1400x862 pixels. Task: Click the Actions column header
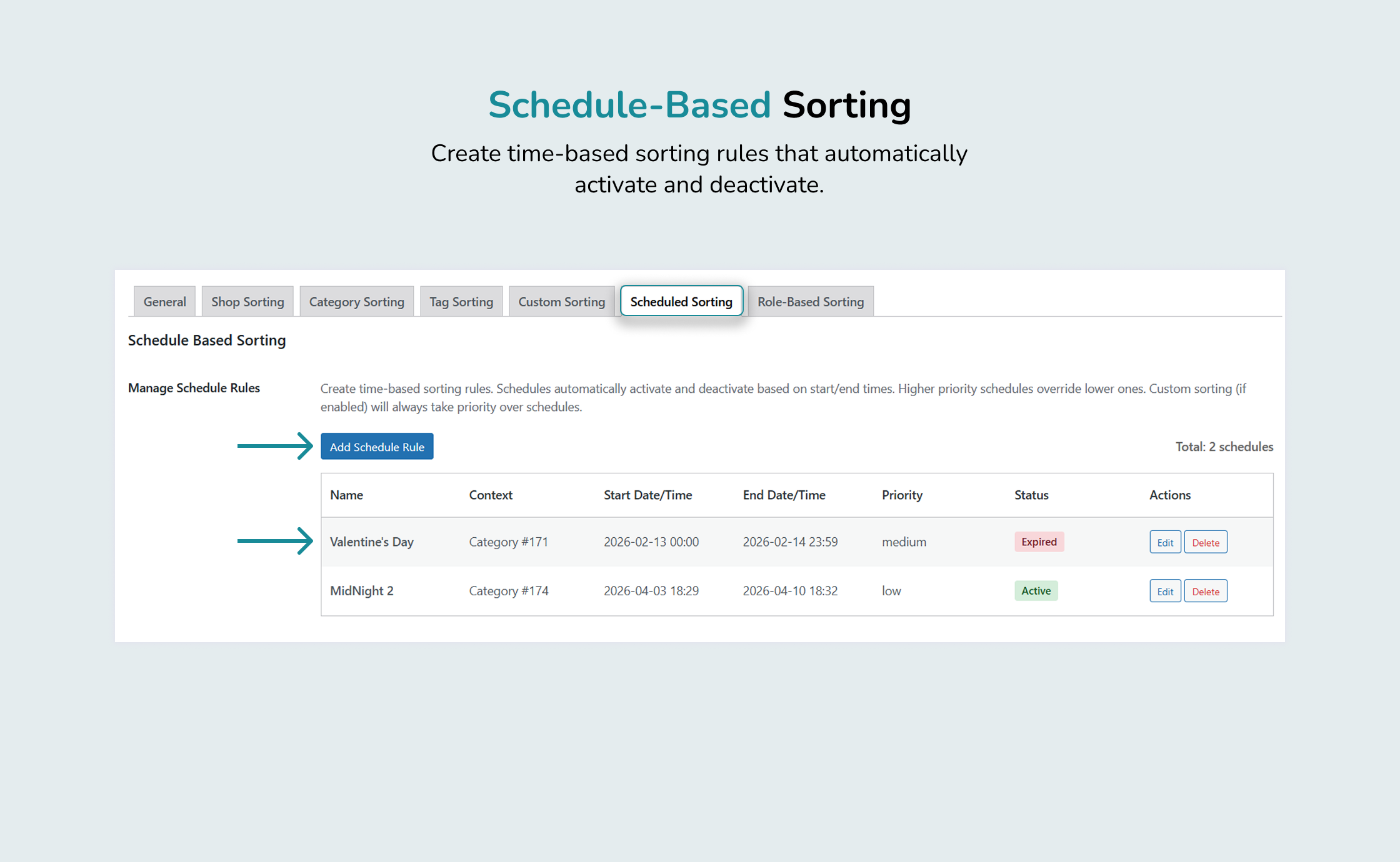tap(1170, 495)
